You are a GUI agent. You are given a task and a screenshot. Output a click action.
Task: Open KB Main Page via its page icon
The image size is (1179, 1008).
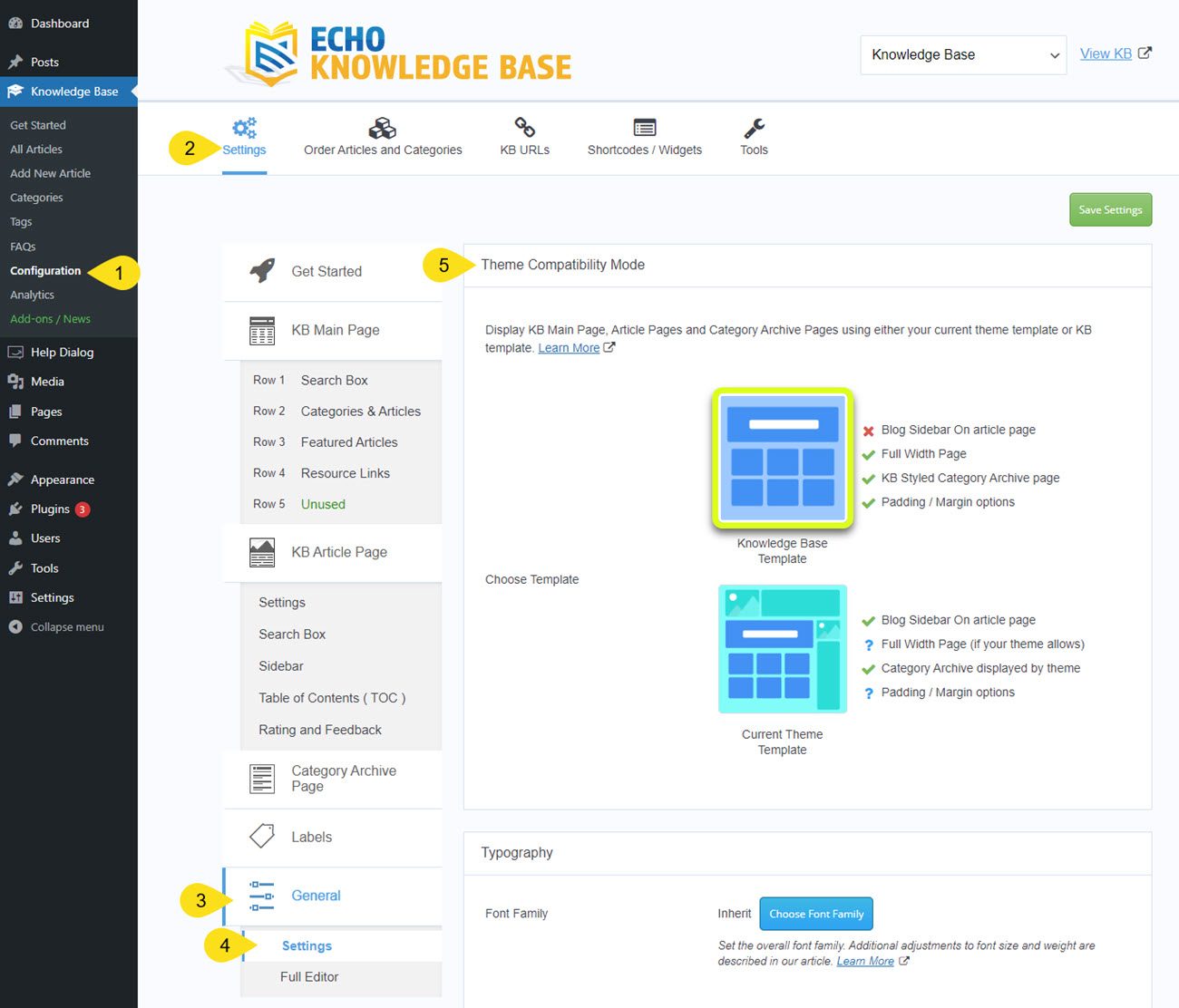pyautogui.click(x=261, y=330)
